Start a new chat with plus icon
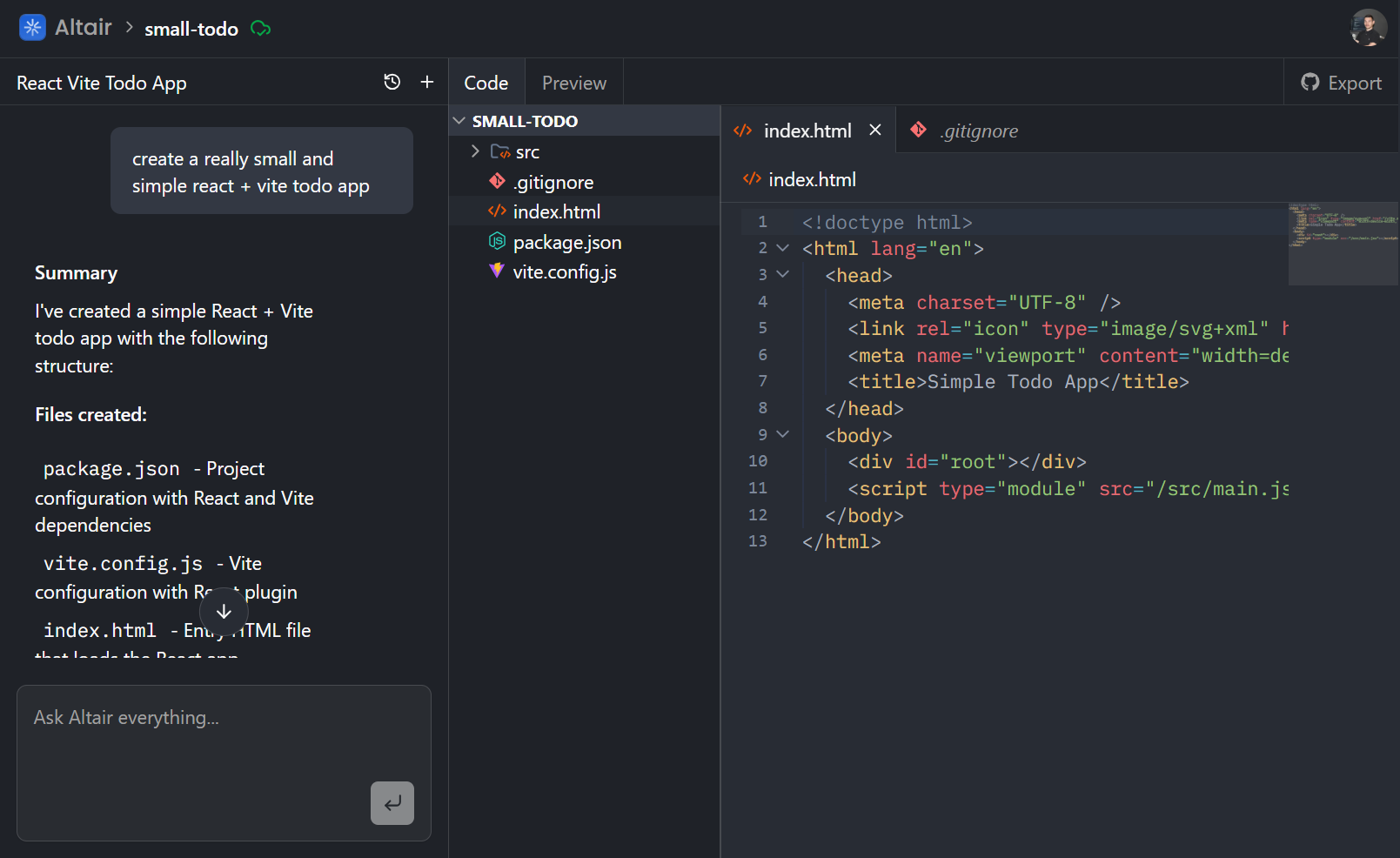This screenshot has width=1400, height=858. (427, 82)
